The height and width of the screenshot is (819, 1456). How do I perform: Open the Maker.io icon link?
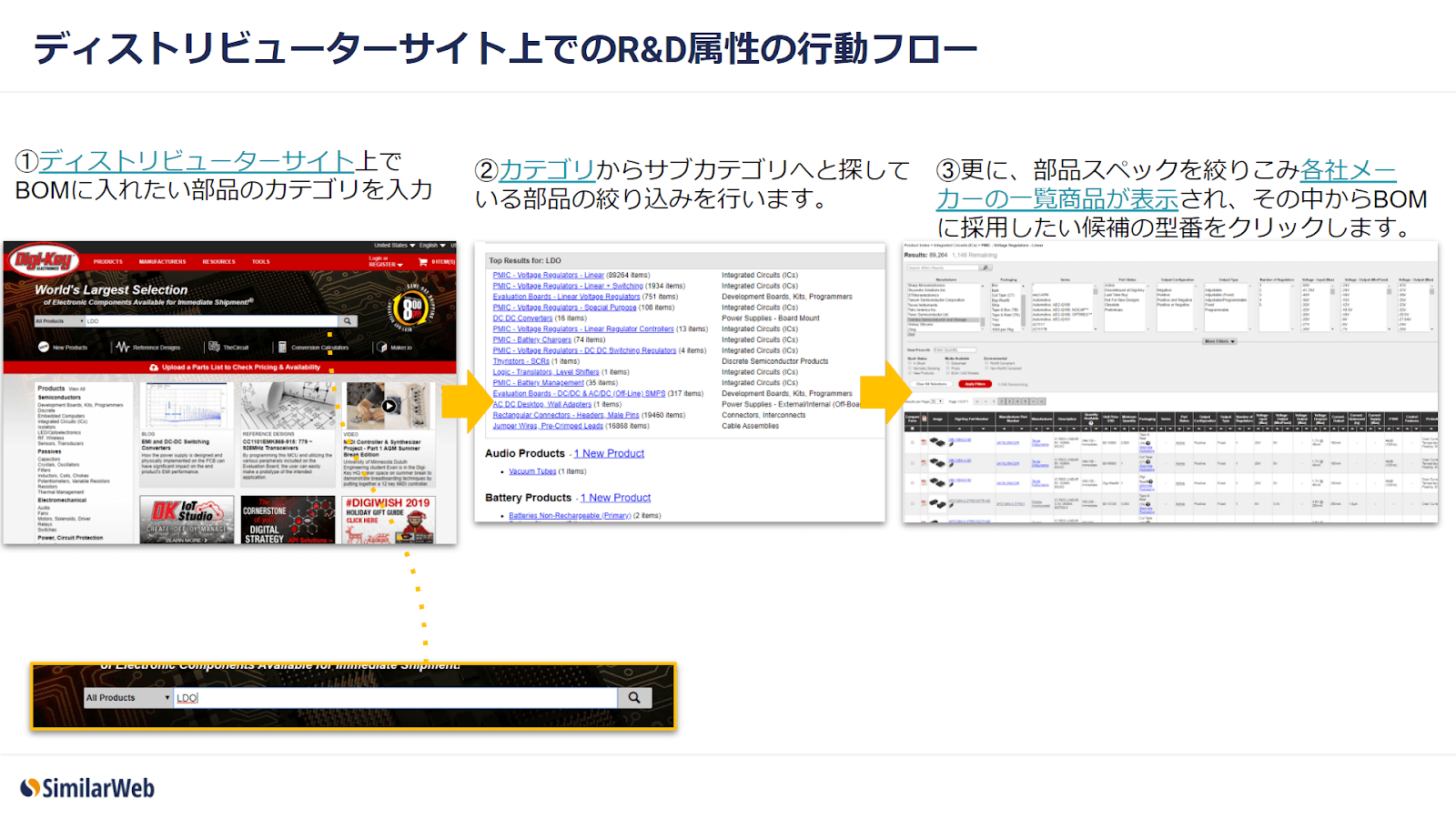[x=382, y=347]
